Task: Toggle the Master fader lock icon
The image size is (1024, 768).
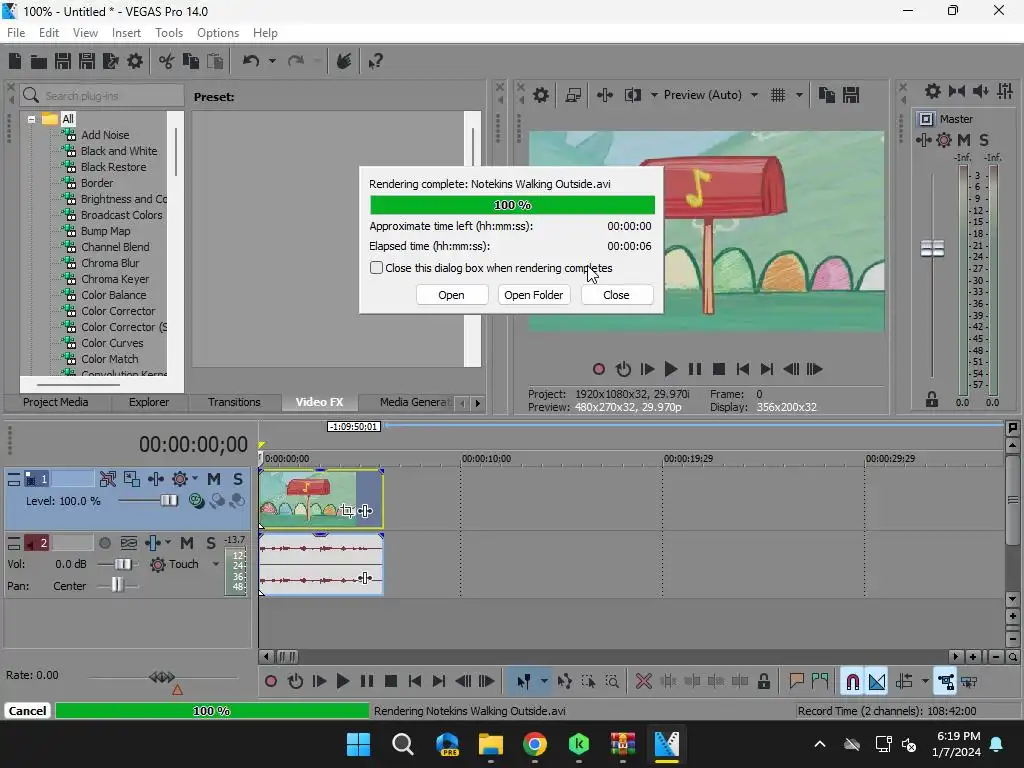Action: tap(932, 399)
